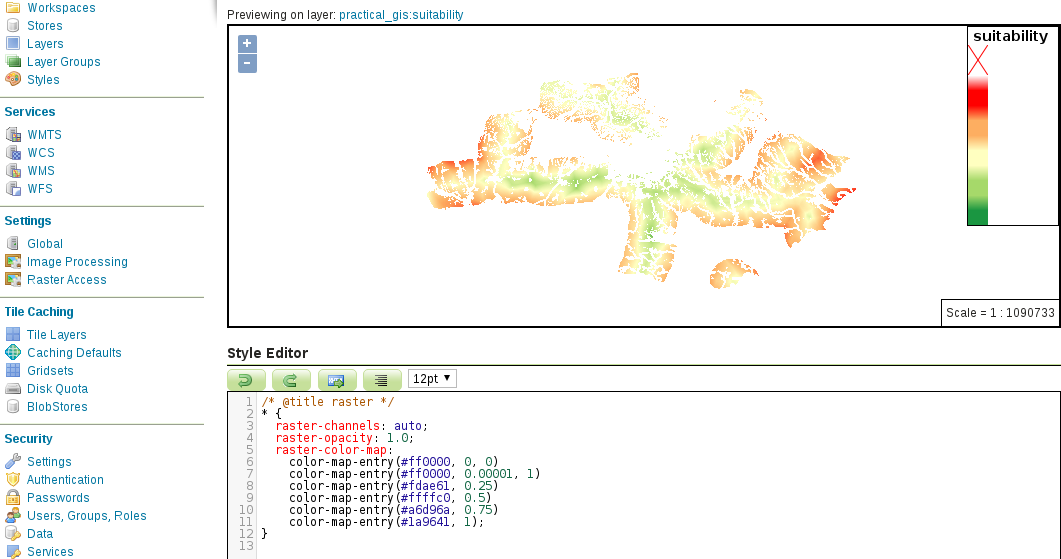Undo the last edit in Style Editor

246,380
